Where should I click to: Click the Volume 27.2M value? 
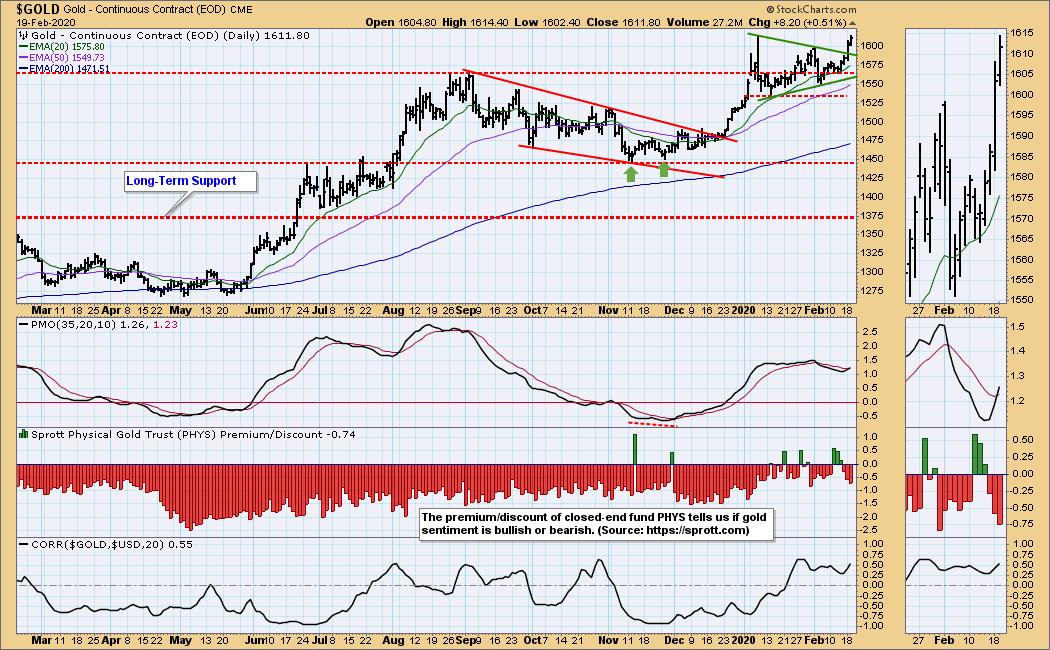[x=703, y=22]
